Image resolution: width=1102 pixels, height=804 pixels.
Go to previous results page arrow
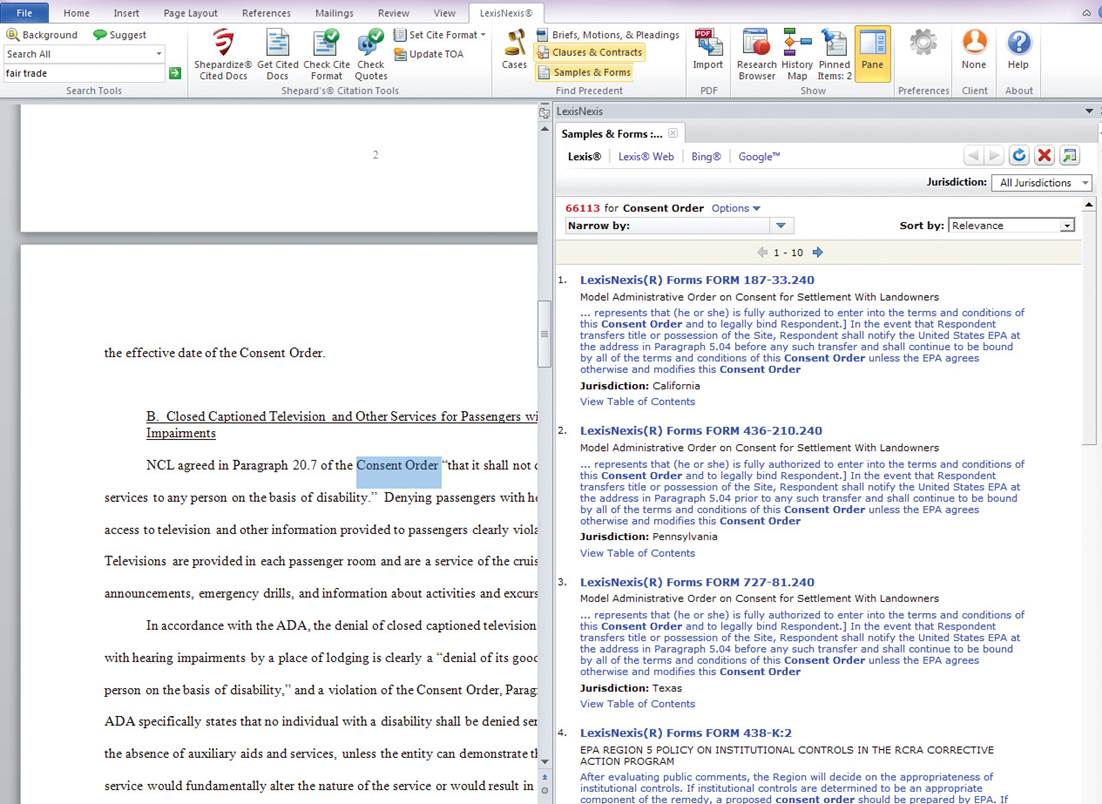click(762, 252)
